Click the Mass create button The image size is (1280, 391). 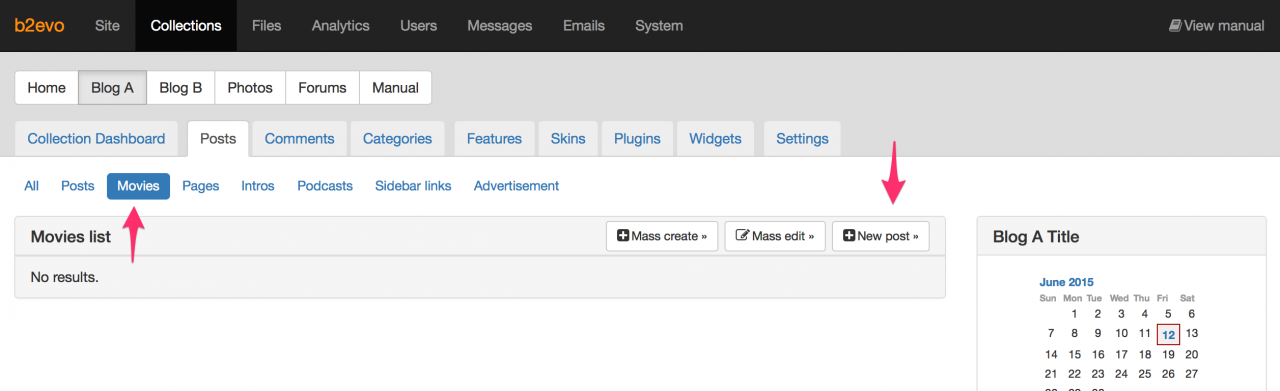[x=662, y=236]
